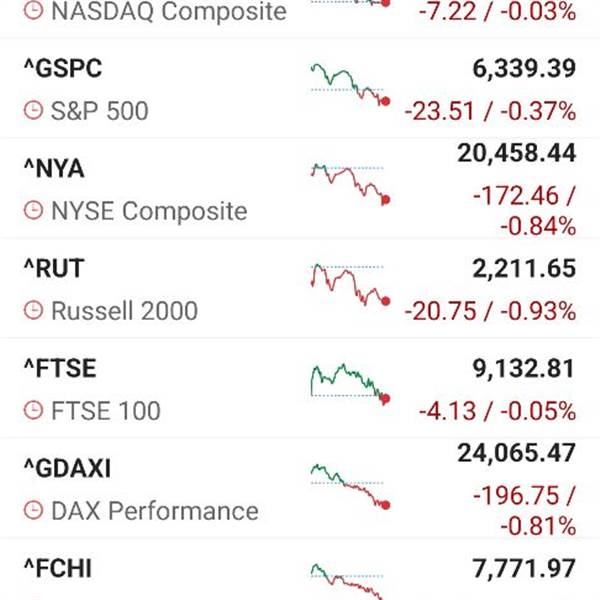Screen dimensions: 600x600
Task: Open the ^RUT sparkline chart
Action: pos(350,285)
